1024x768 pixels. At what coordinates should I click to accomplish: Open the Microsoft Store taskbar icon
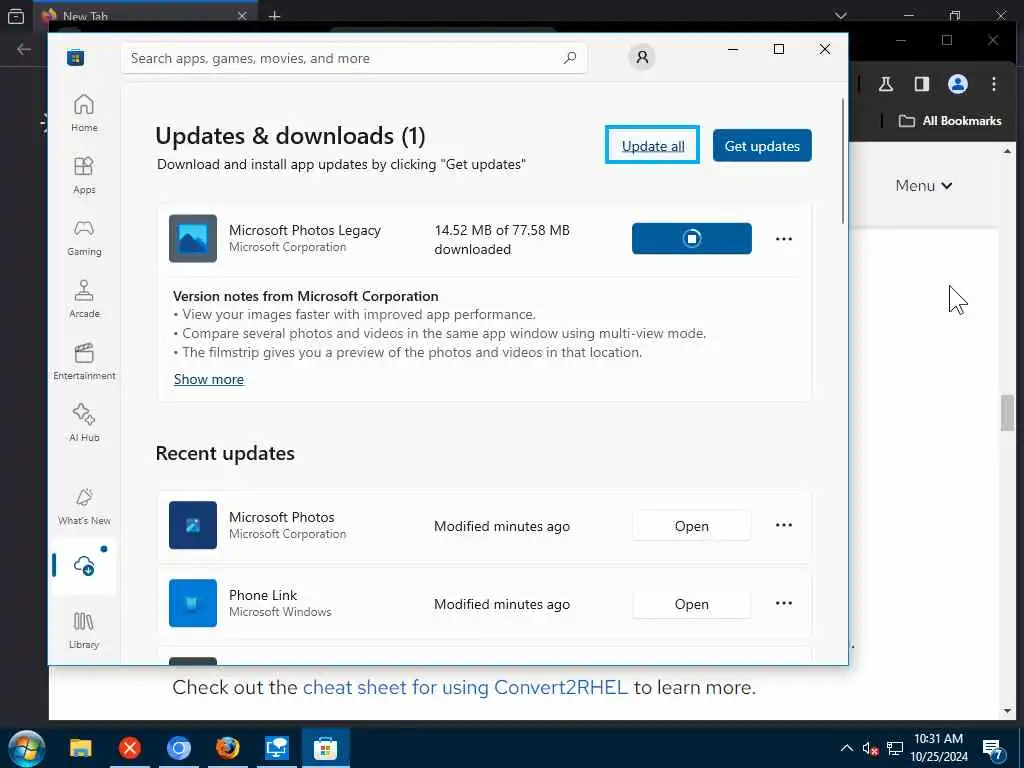click(x=325, y=748)
